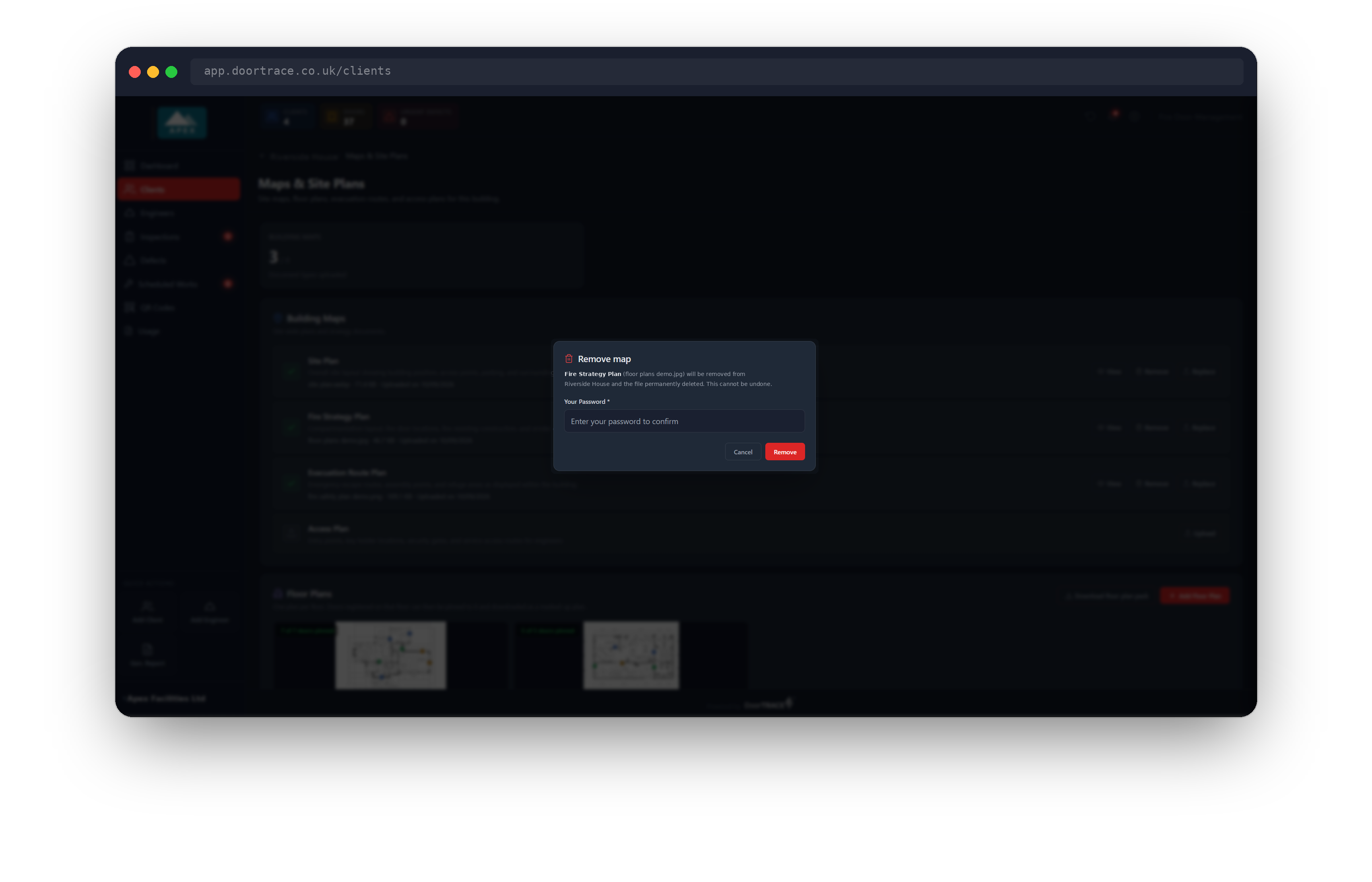This screenshot has height=882, width=1372.
Task: Focus the browser address bar showing app.doortrace.co.uk/clients
Action: click(716, 71)
